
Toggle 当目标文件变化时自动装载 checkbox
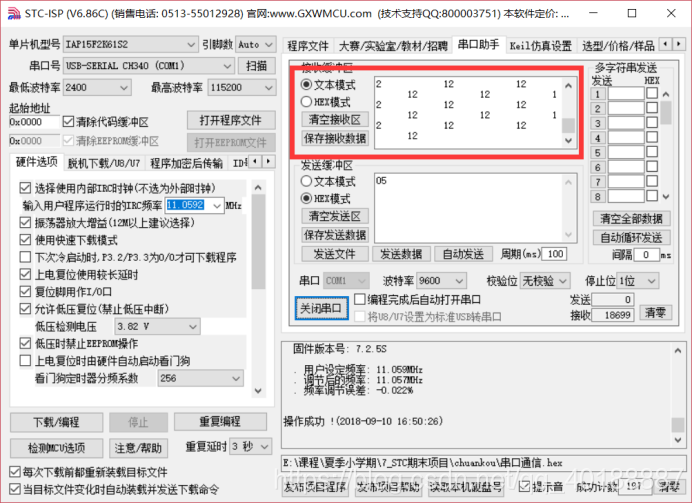click(x=15, y=489)
